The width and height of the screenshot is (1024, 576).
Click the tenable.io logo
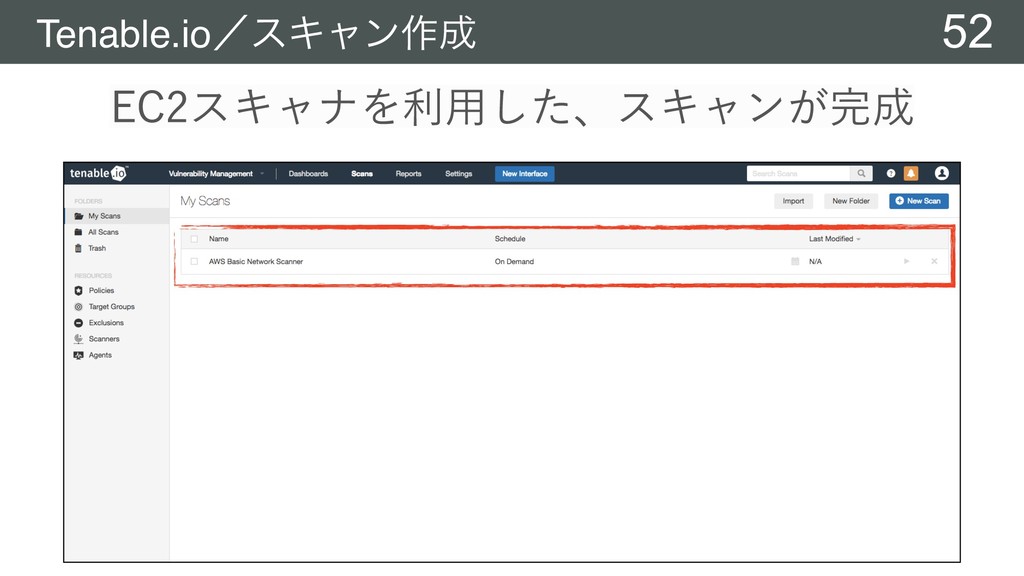click(99, 173)
